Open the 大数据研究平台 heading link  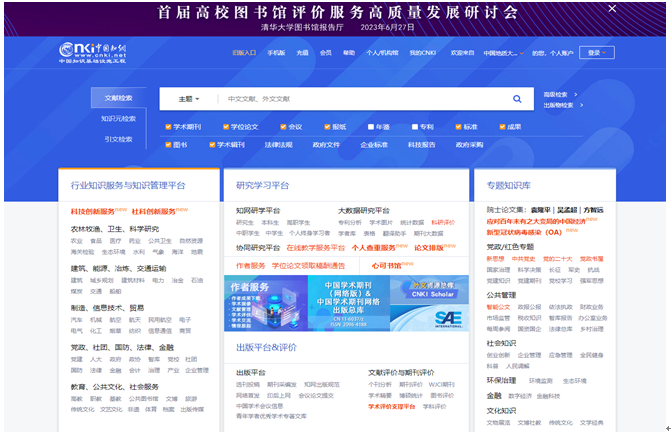point(364,211)
